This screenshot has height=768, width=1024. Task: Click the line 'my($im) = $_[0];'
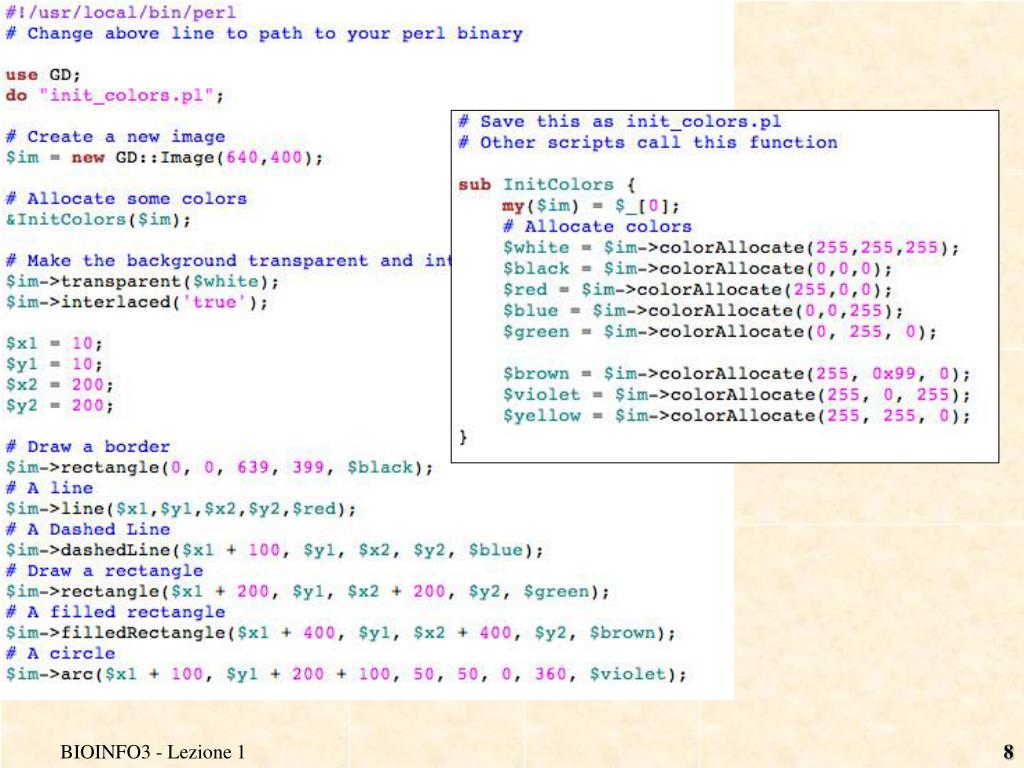tap(591, 206)
